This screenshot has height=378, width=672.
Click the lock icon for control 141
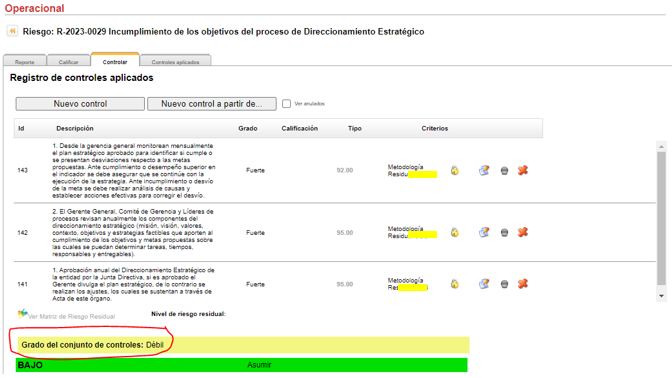coord(455,284)
